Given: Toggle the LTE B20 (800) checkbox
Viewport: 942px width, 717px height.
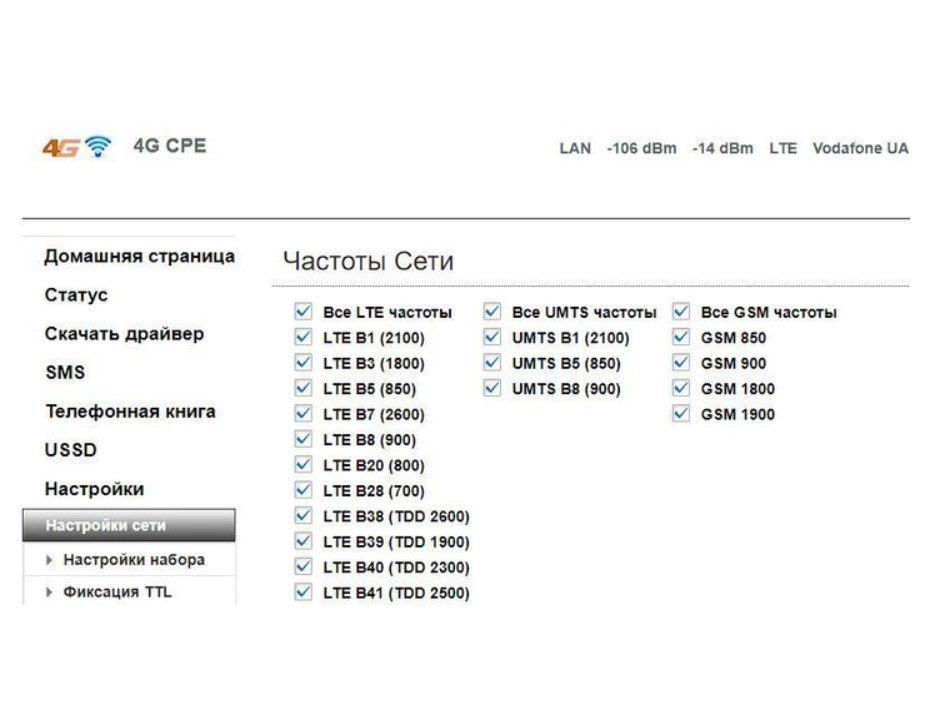Looking at the screenshot, I should [303, 465].
